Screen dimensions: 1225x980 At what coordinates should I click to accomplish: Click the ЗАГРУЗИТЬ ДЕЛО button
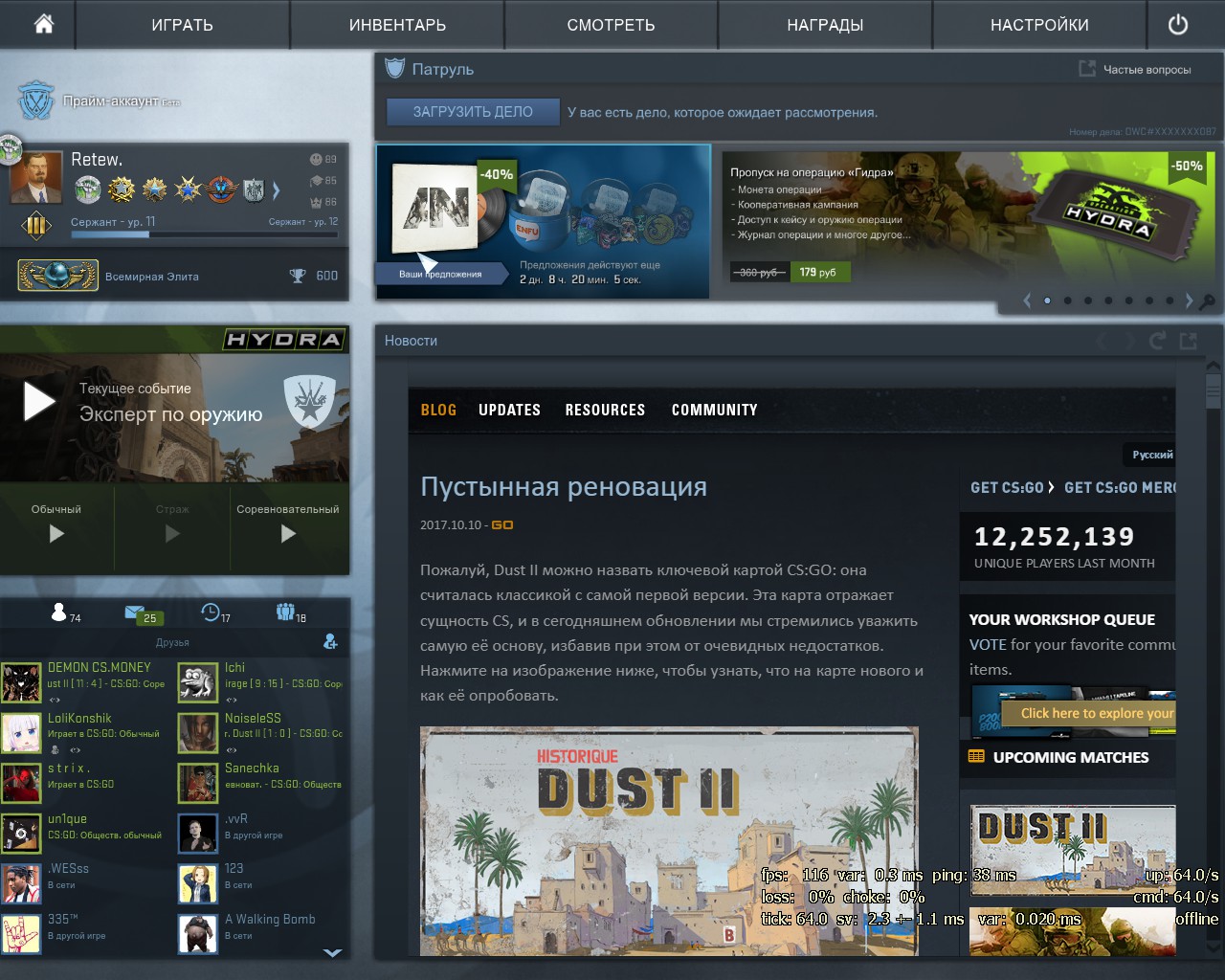[x=473, y=112]
